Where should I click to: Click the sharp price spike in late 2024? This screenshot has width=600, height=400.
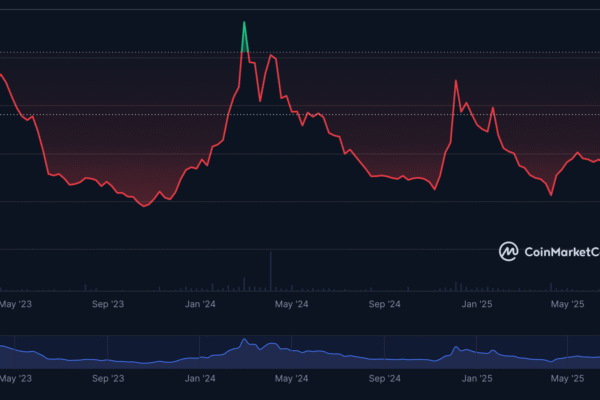[x=456, y=81]
